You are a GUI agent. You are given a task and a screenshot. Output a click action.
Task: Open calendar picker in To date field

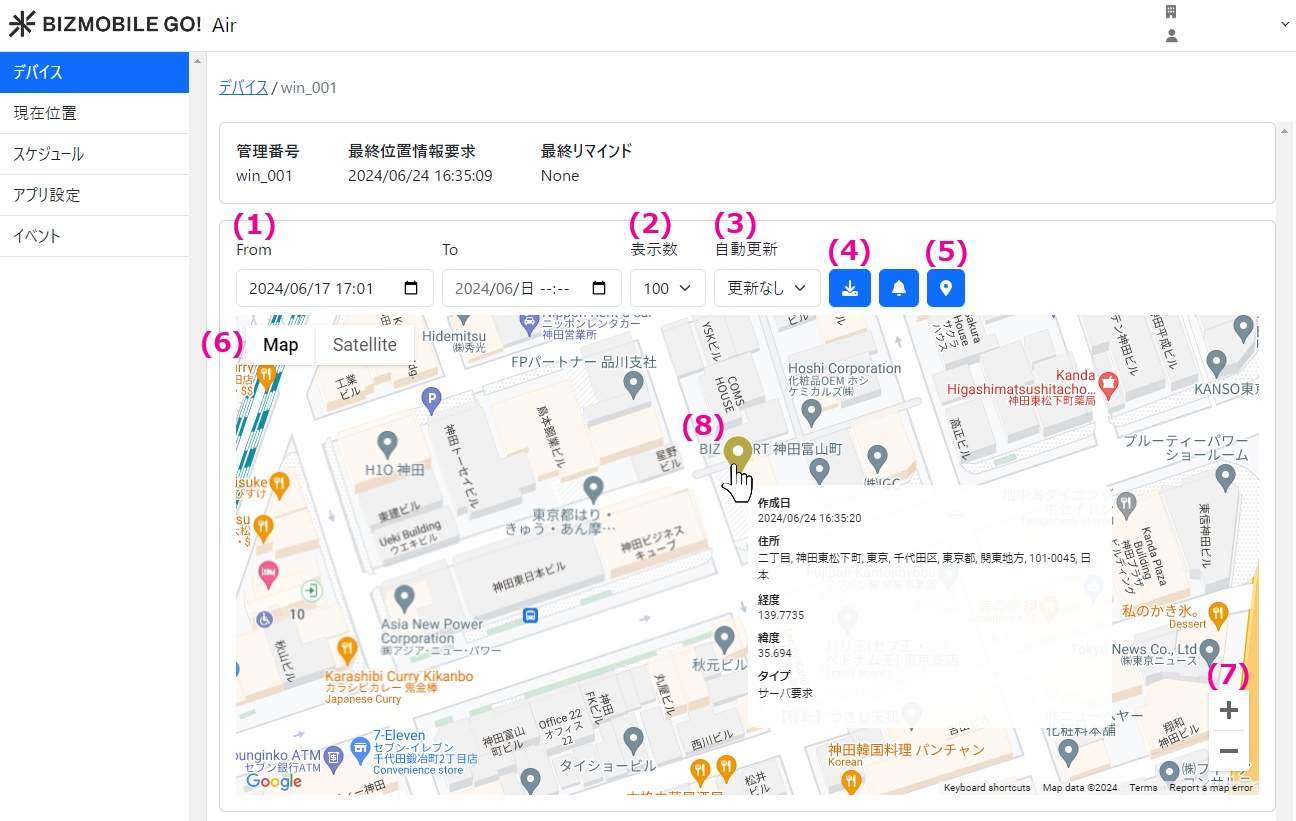[x=599, y=288]
